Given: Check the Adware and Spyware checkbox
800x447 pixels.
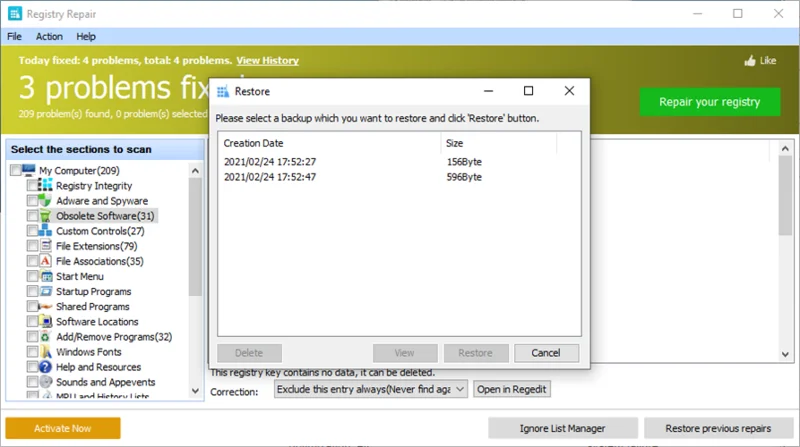Looking at the screenshot, I should coord(32,201).
